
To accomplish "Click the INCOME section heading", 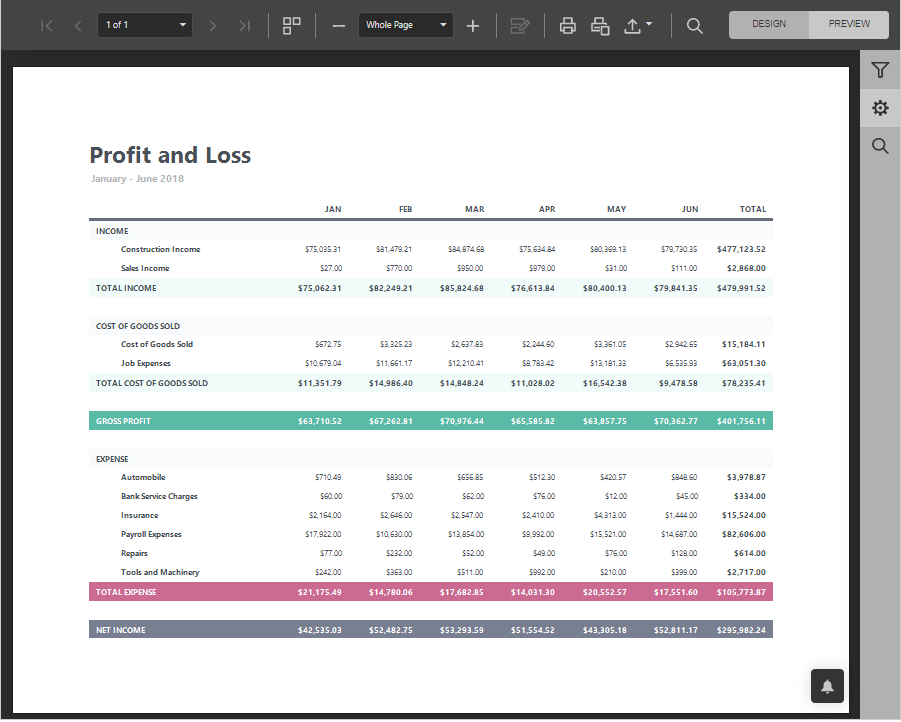I will pos(112,231).
